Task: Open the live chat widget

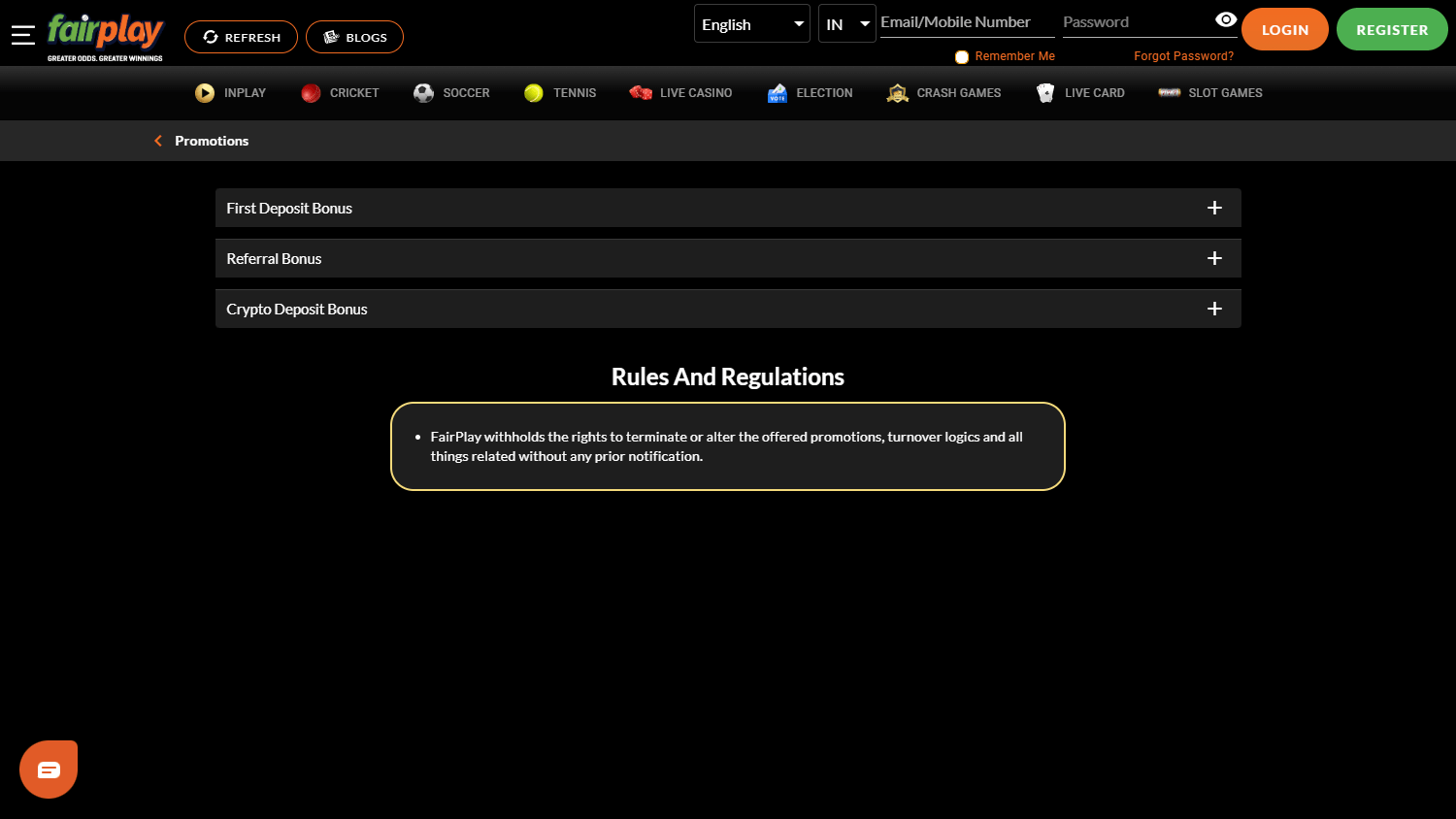Action: [49, 770]
